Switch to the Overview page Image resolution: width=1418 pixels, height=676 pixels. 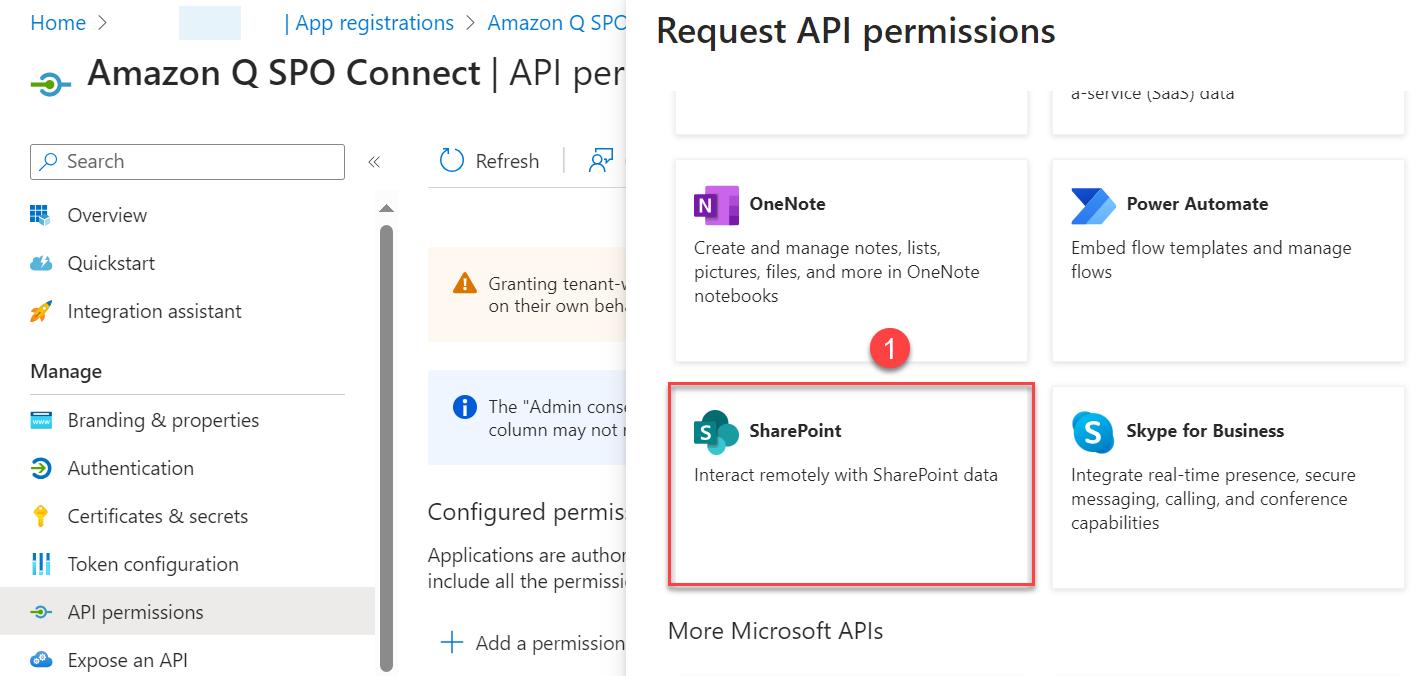click(x=106, y=214)
